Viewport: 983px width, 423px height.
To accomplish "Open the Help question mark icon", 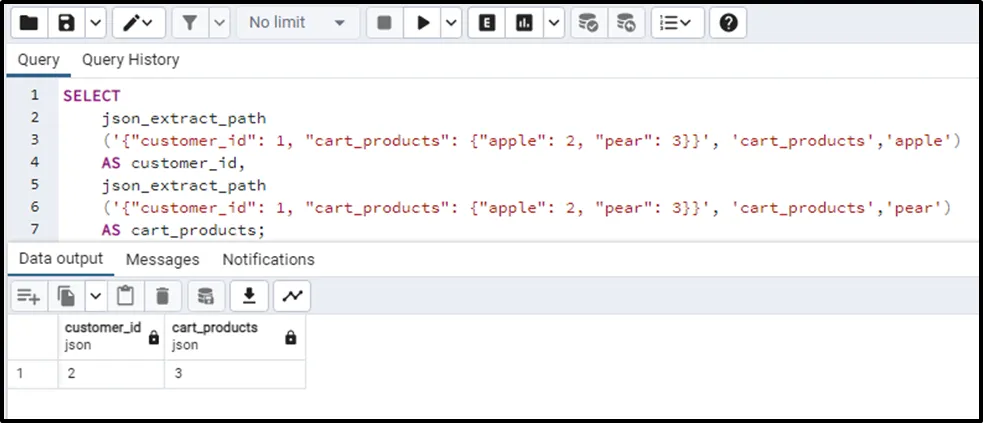I will pos(728,22).
